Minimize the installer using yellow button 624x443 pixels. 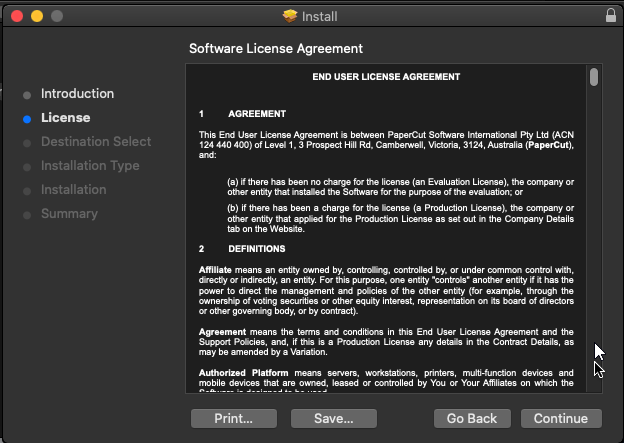[37, 16]
